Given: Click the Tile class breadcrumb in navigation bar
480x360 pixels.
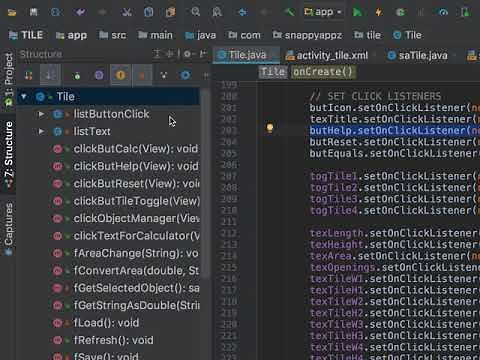Looking at the screenshot, I should (x=407, y=35).
